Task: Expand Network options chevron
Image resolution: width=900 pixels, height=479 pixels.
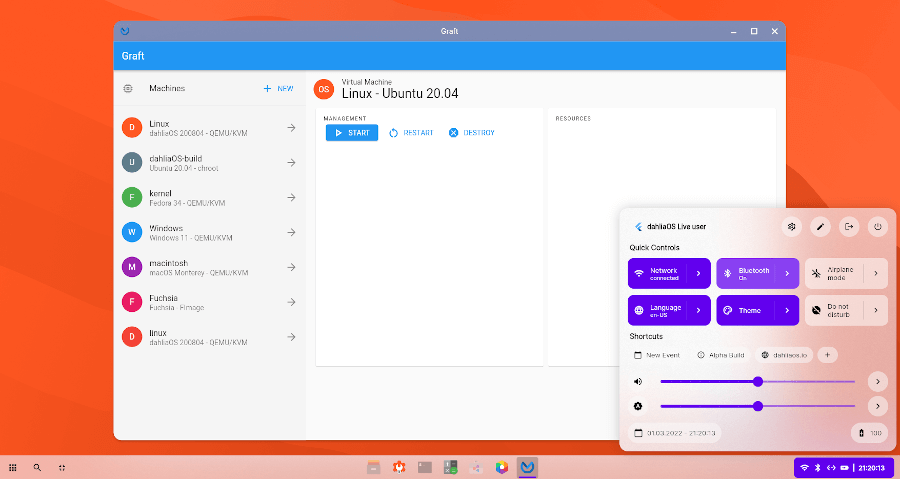Action: (x=699, y=274)
